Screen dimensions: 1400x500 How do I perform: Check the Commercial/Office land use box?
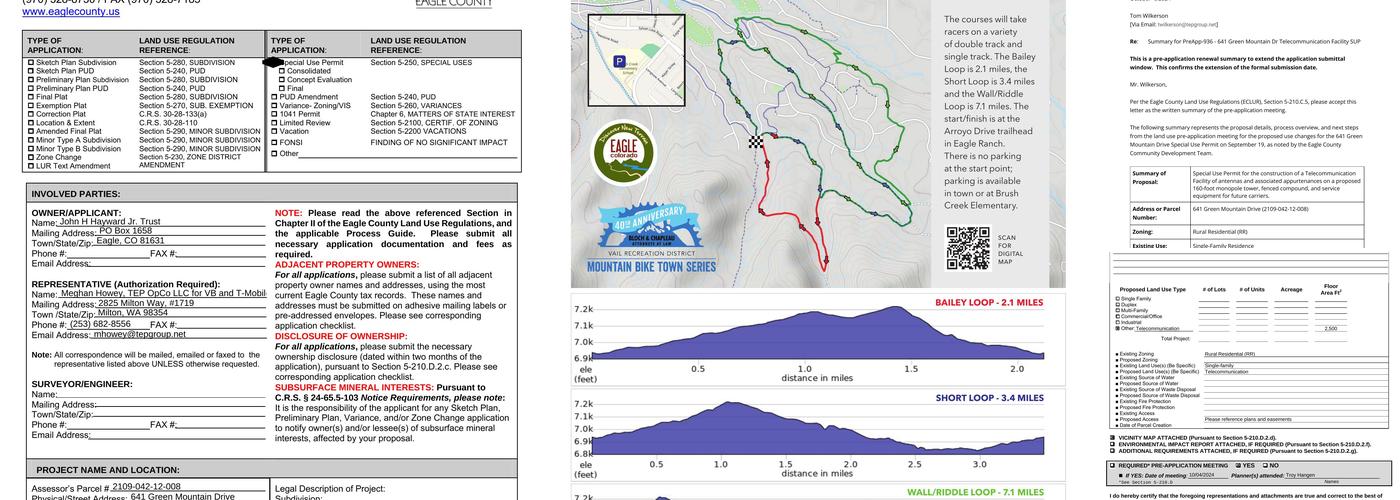(1118, 316)
